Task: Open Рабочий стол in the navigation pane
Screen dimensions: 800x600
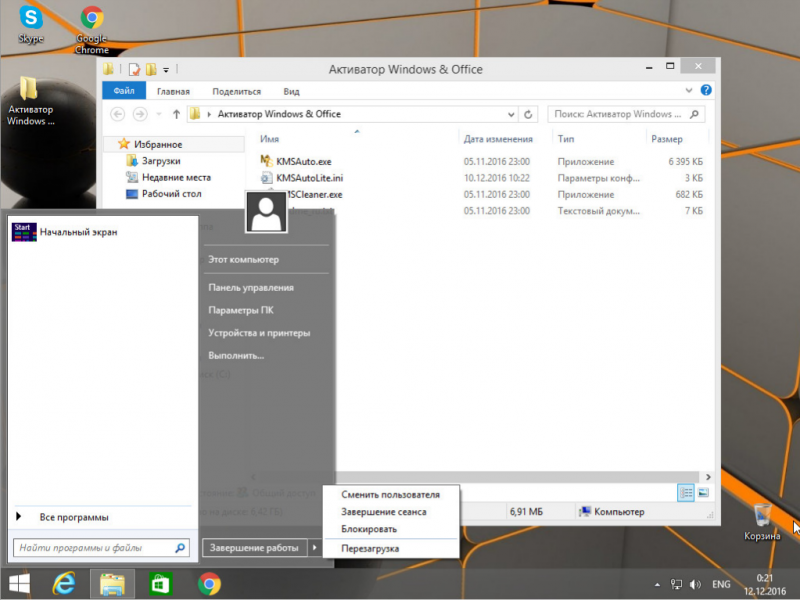Action: (171, 193)
